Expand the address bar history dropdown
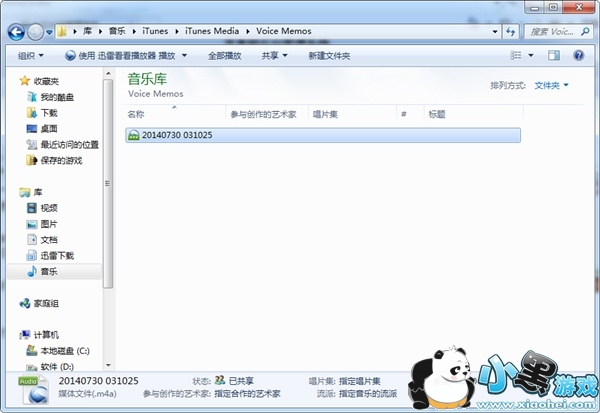Viewport: 600px width, 413px height. [495, 31]
